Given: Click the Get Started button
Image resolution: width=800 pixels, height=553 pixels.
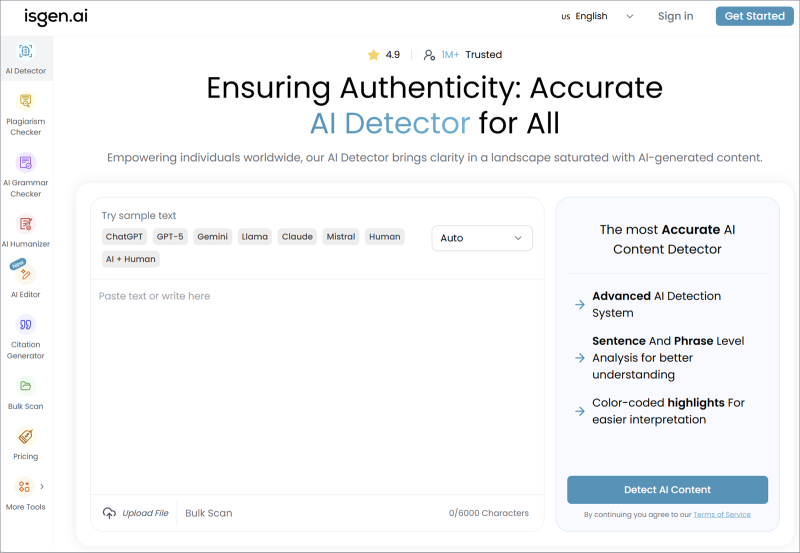Looking at the screenshot, I should [755, 16].
